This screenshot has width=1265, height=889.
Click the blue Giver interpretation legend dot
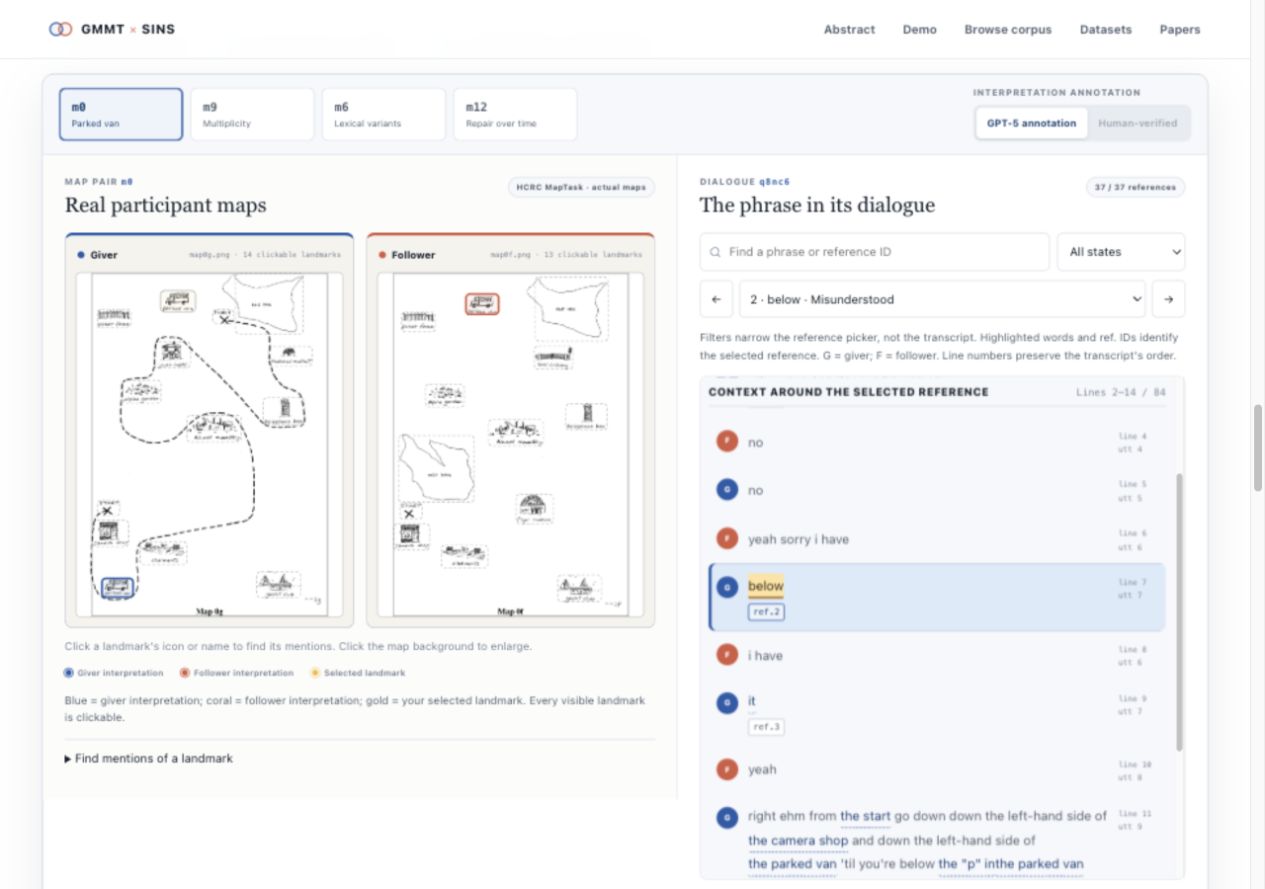pyautogui.click(x=69, y=673)
